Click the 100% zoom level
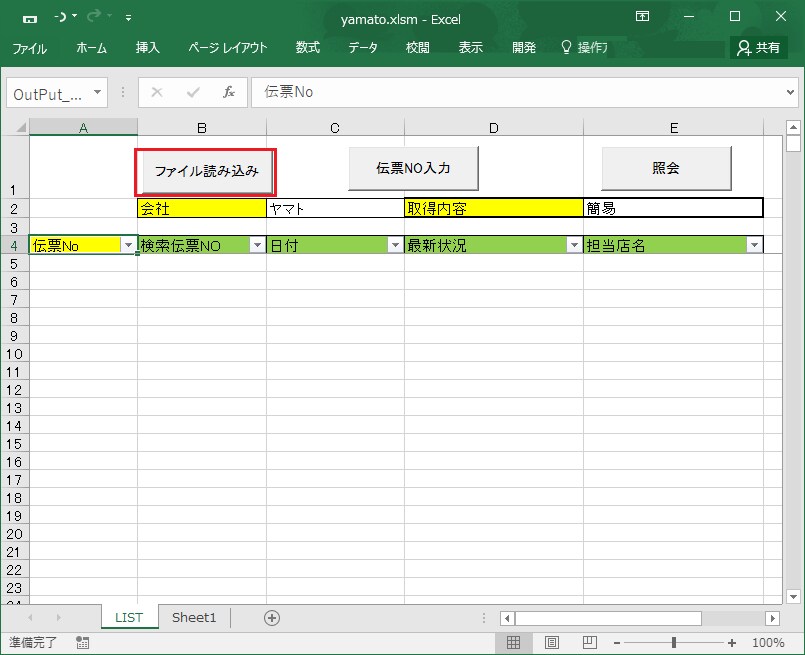The height and width of the screenshot is (655, 805). (x=768, y=643)
